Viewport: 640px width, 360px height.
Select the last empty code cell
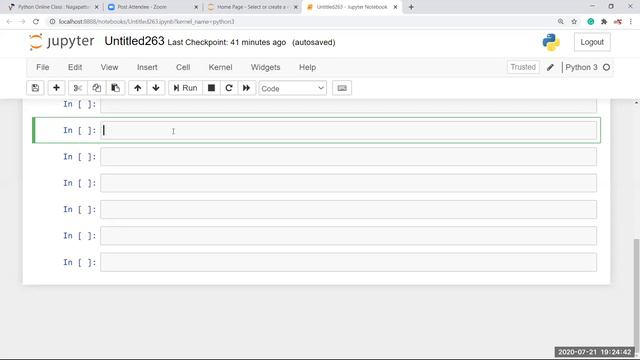point(349,262)
